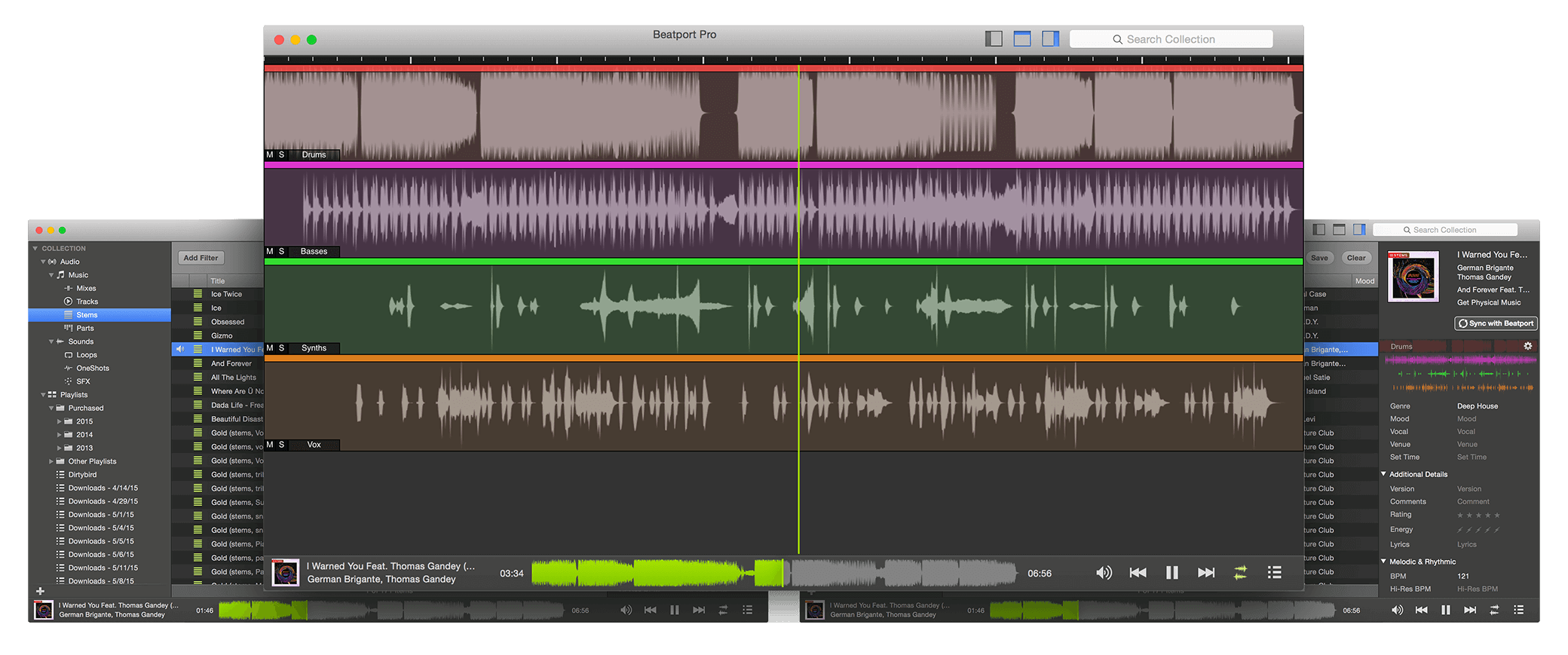Pause playback in right back window player
The height and width of the screenshot is (655, 1568).
point(1445,610)
